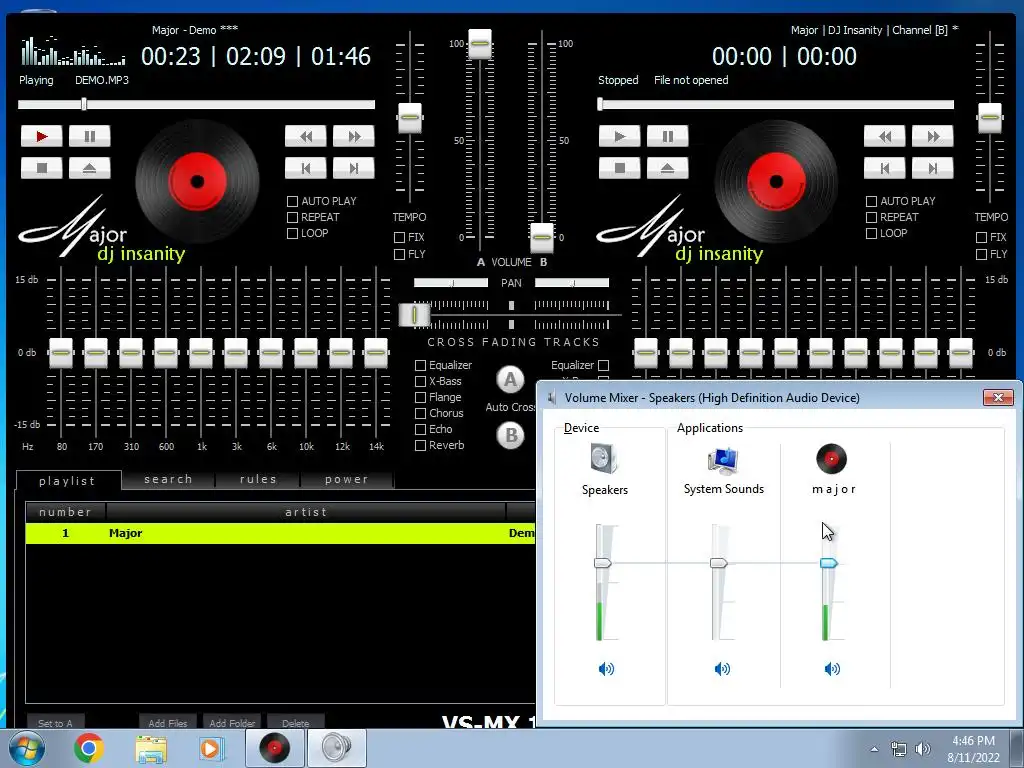Enable Equalizer effect for channel A
Screen dimensions: 1024x768
tap(421, 365)
